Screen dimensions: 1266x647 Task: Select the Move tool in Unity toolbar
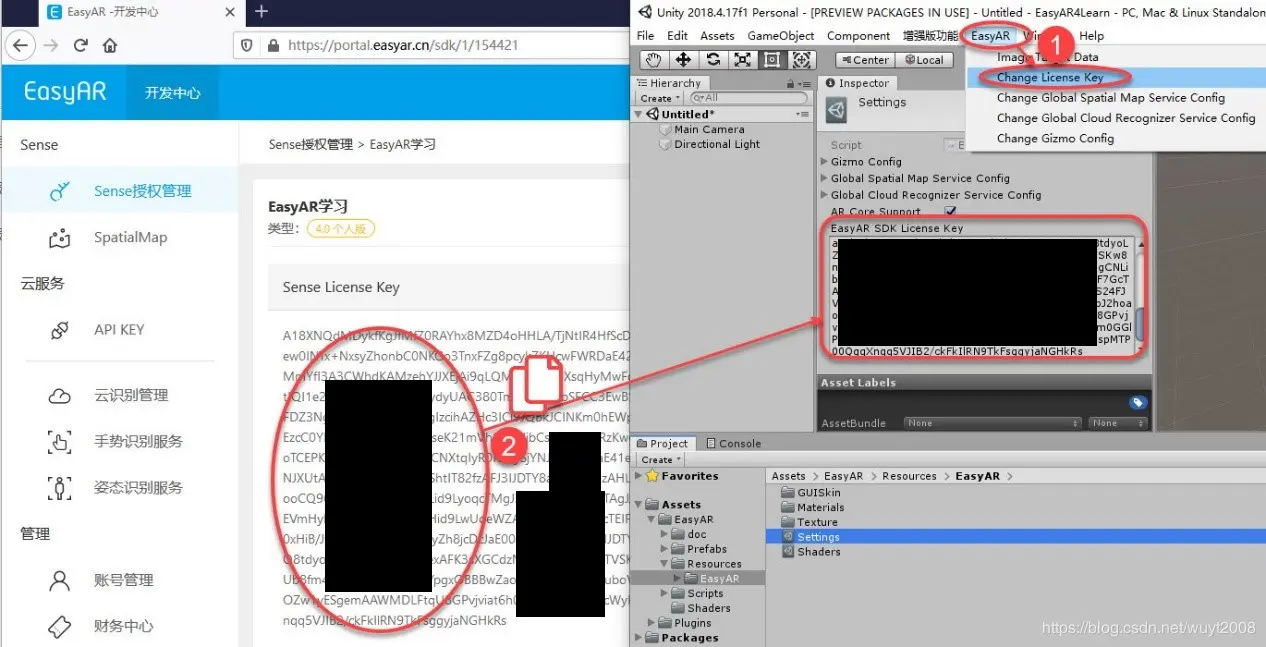pos(684,60)
